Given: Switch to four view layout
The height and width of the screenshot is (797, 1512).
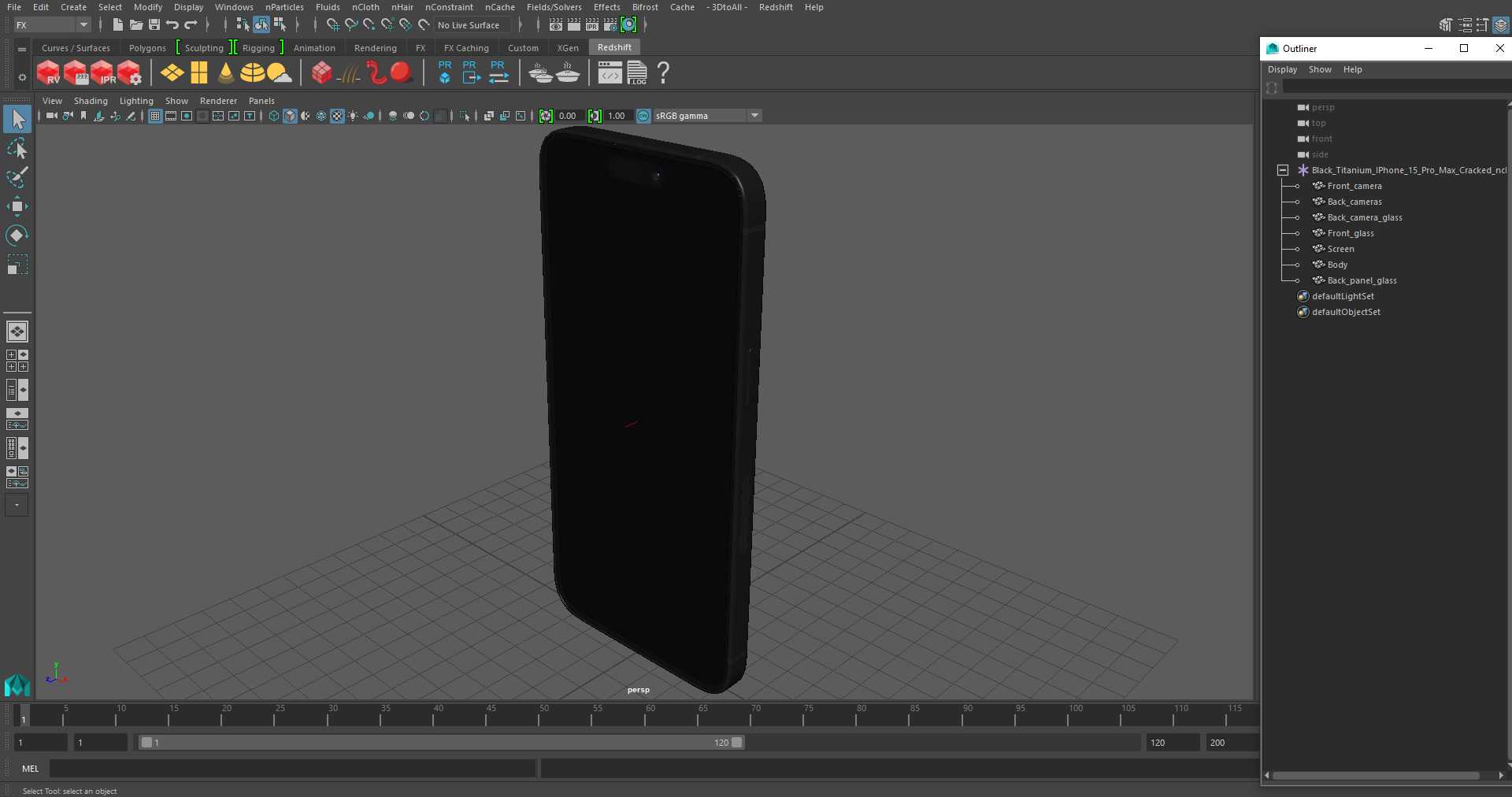Looking at the screenshot, I should click(17, 361).
